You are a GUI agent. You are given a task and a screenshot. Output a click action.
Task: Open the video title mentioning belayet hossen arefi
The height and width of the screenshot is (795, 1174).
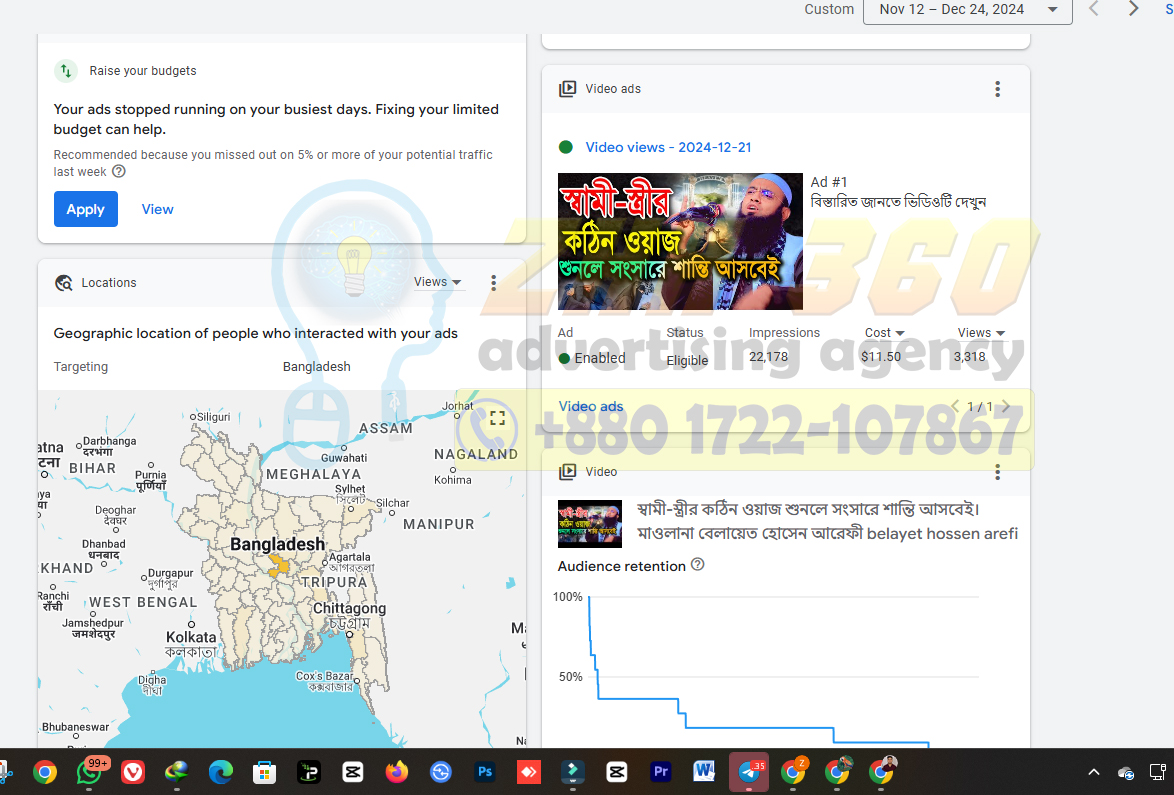(x=827, y=521)
